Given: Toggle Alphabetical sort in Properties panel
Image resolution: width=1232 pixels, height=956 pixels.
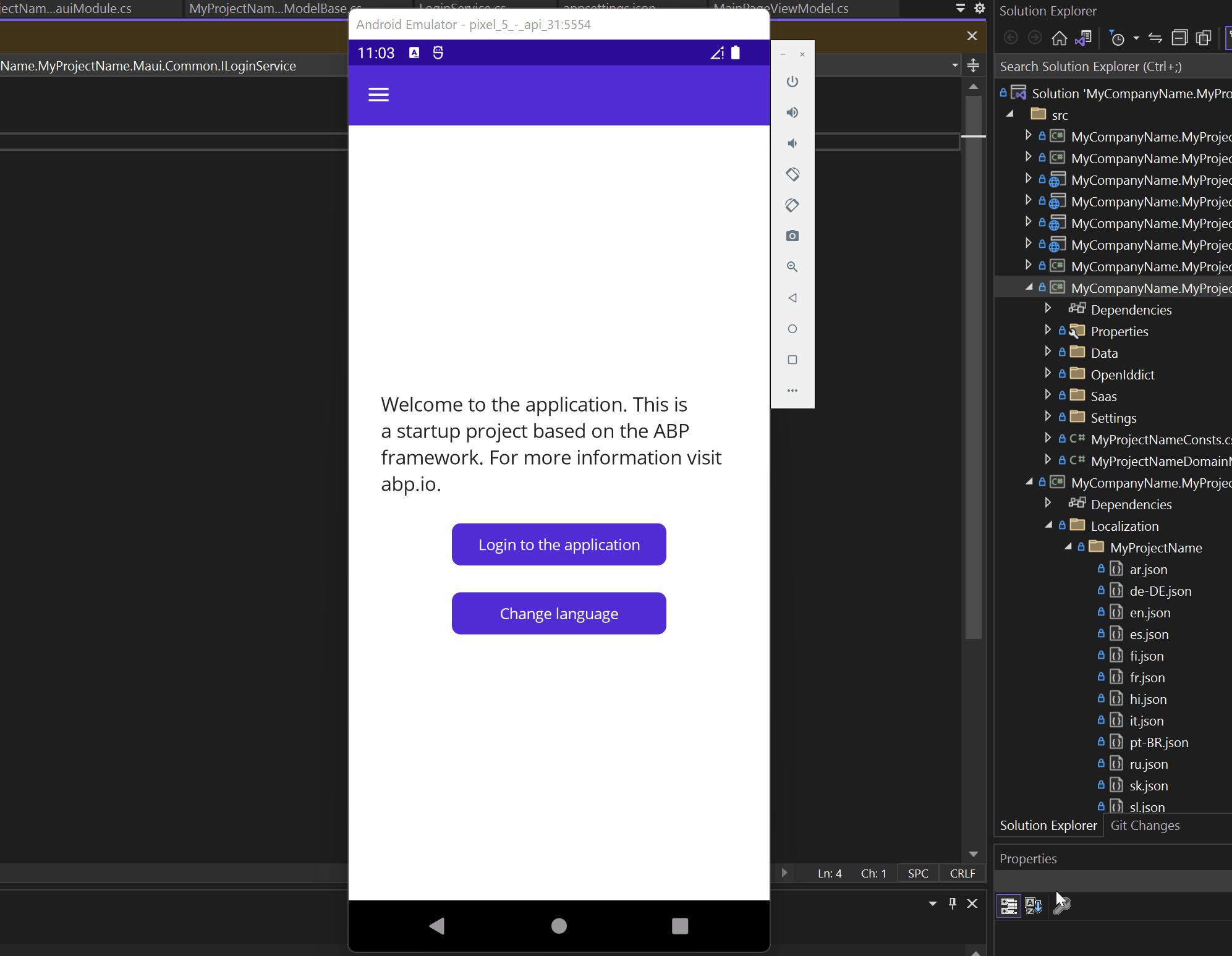Looking at the screenshot, I should click(1034, 906).
